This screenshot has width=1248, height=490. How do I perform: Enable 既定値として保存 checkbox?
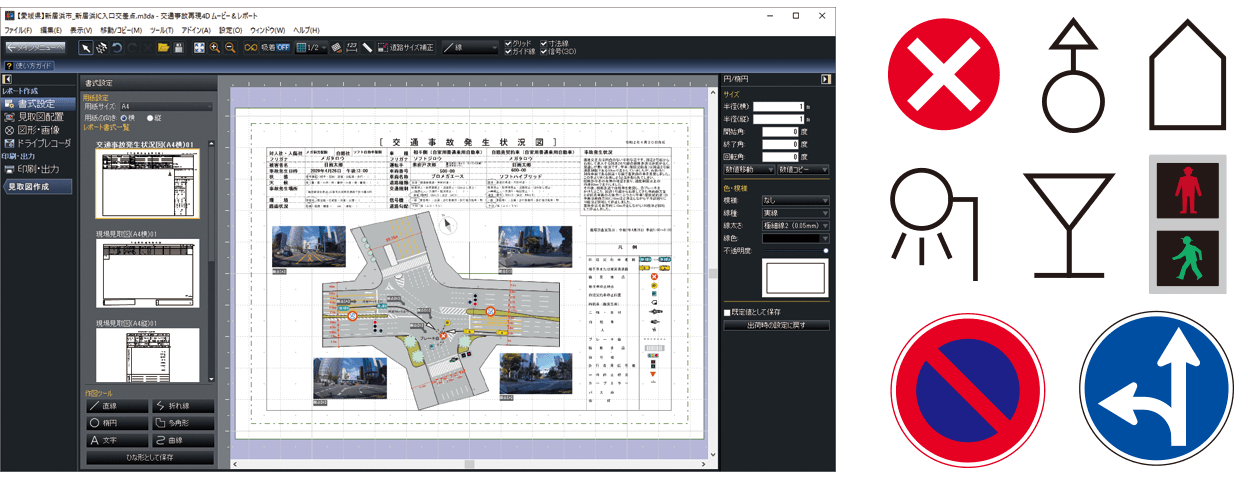tap(727, 313)
